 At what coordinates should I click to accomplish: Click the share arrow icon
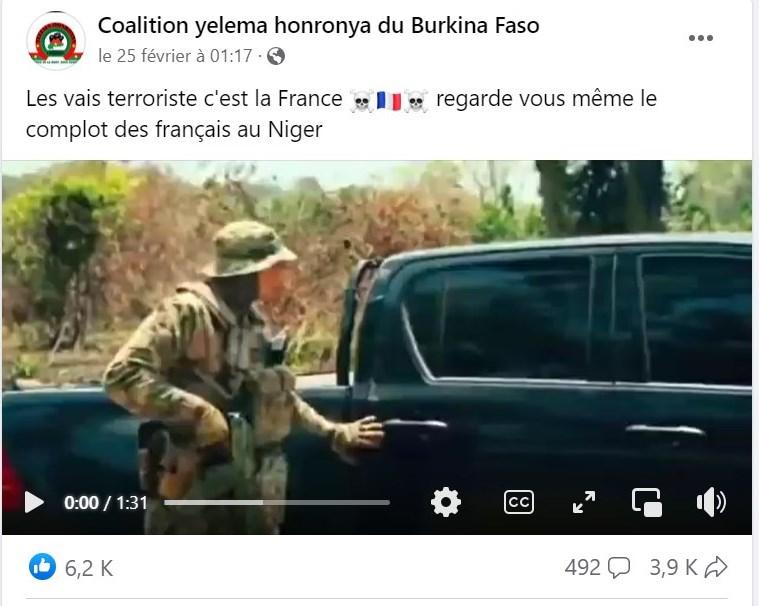[716, 567]
